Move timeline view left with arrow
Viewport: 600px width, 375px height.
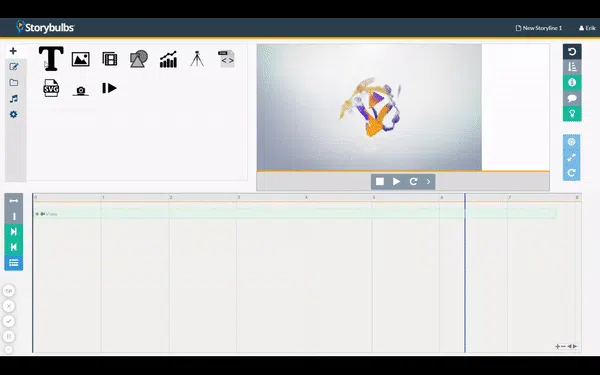click(569, 346)
